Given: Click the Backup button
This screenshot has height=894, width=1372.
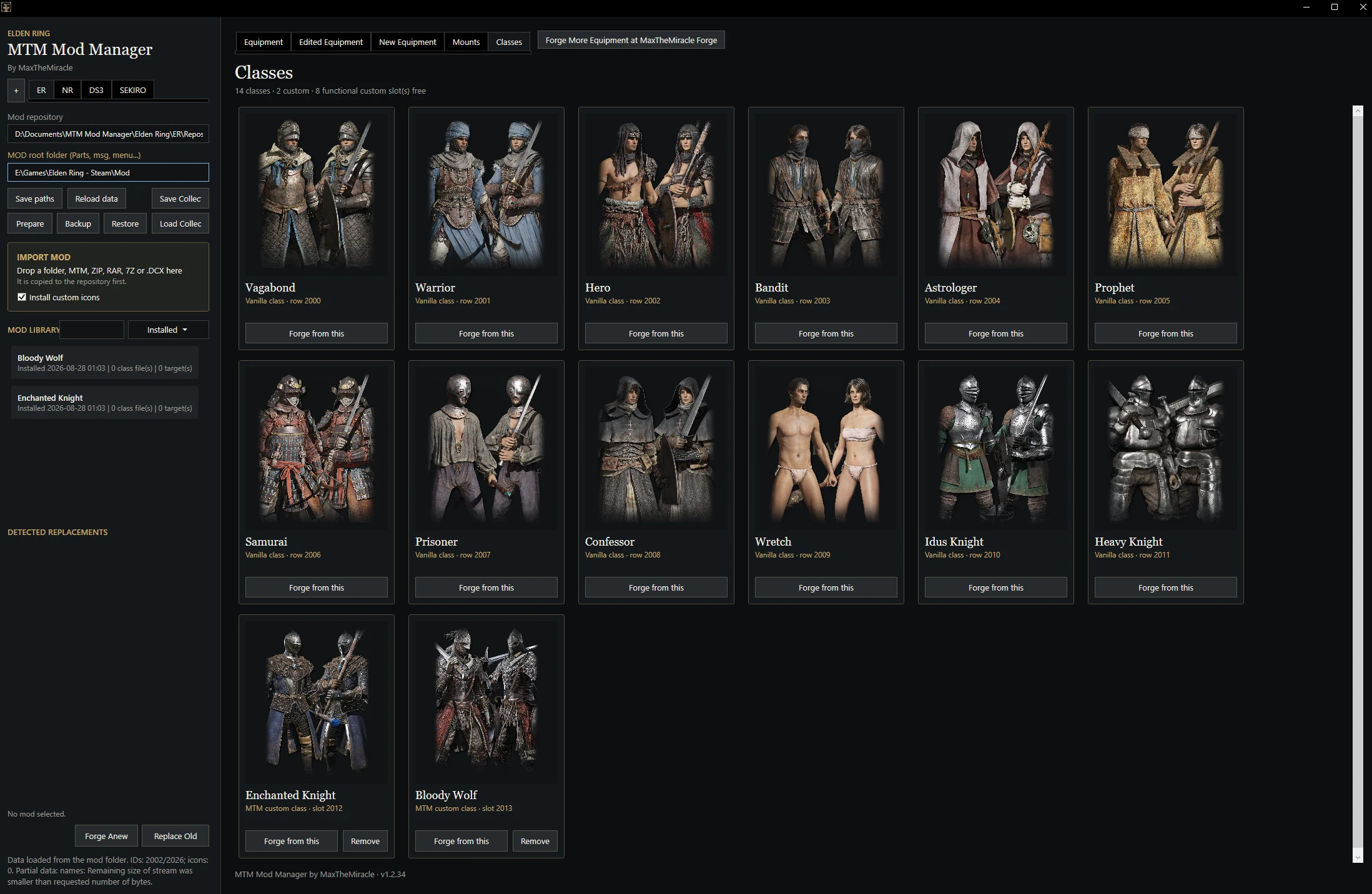Looking at the screenshot, I should pyautogui.click(x=78, y=223).
